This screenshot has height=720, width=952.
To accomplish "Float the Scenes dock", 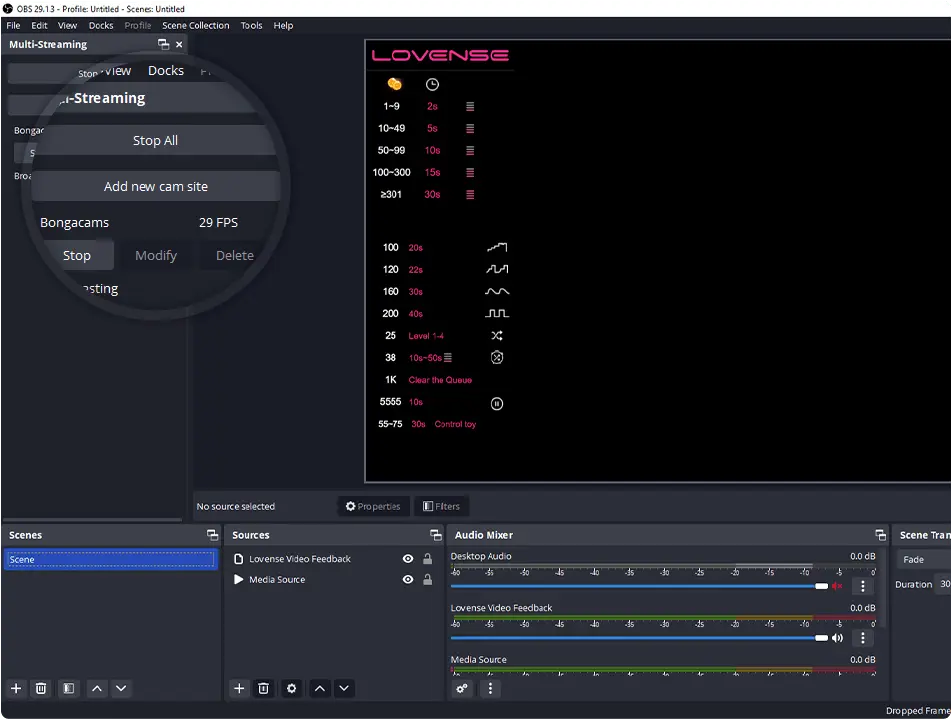I will pyautogui.click(x=212, y=535).
